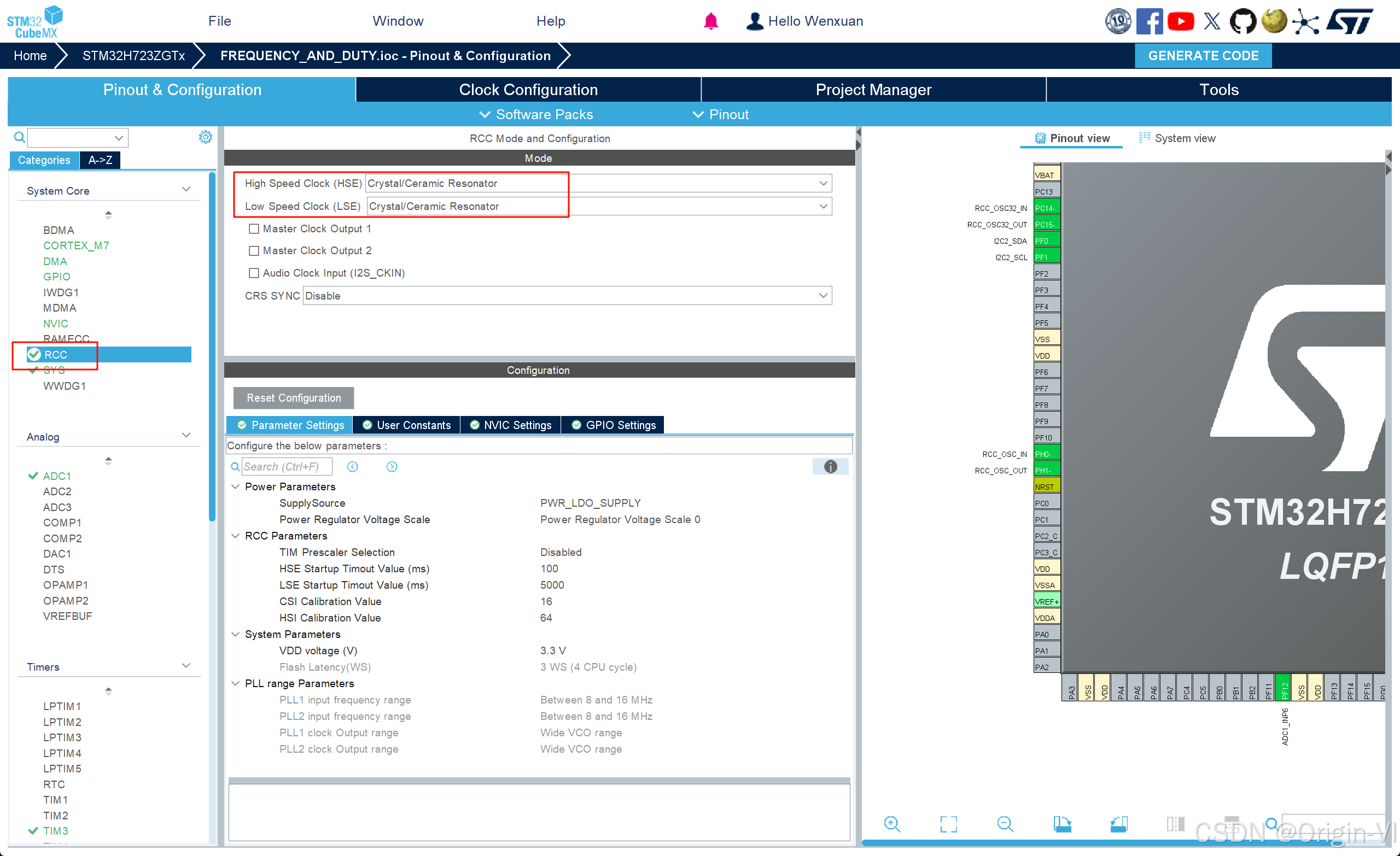The image size is (1400, 856).
Task: Click the parameter info icon
Action: [x=830, y=467]
